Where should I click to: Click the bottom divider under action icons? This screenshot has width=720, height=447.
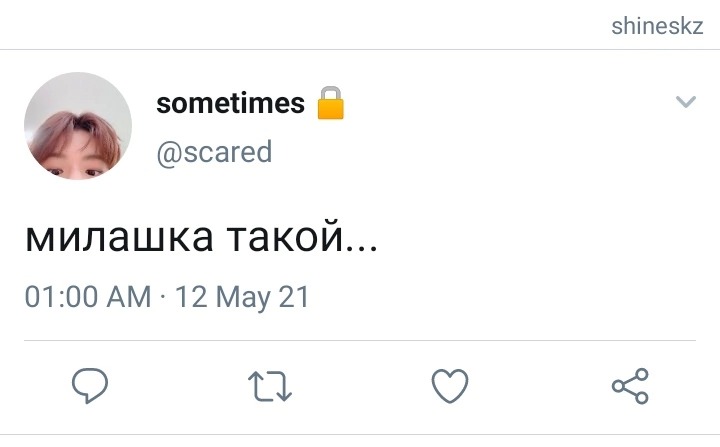(360, 435)
